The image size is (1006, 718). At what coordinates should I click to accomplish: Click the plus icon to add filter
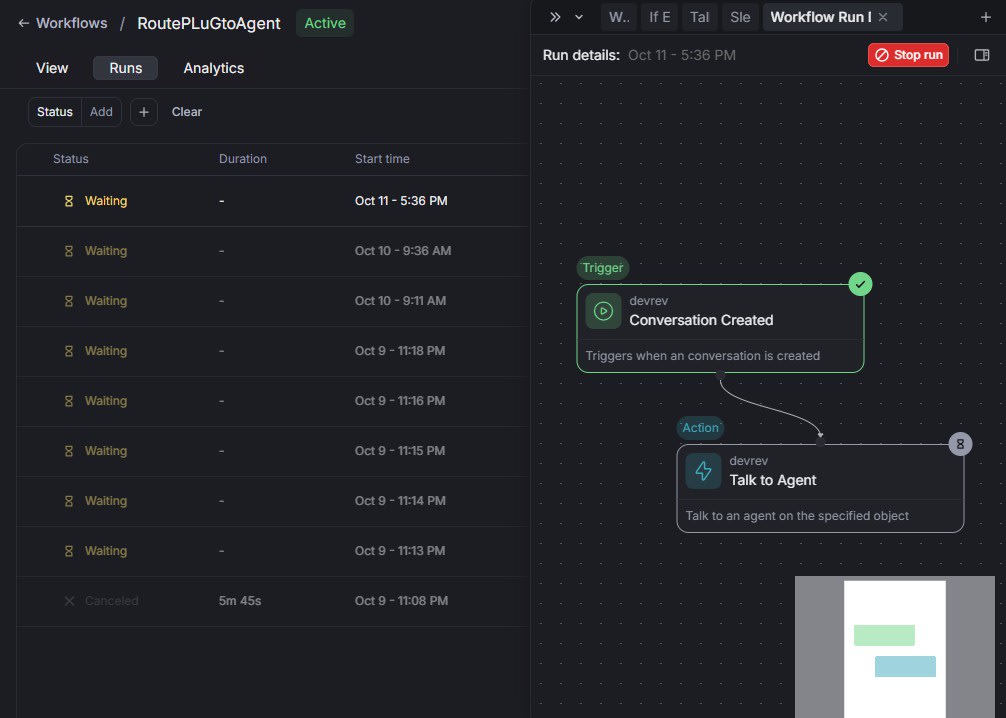point(143,112)
